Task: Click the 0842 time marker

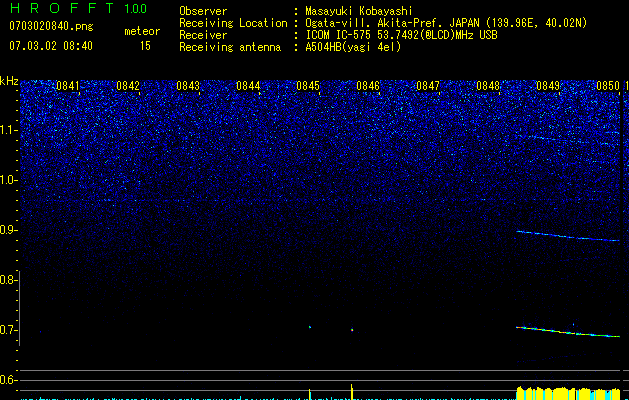Action: (128, 86)
